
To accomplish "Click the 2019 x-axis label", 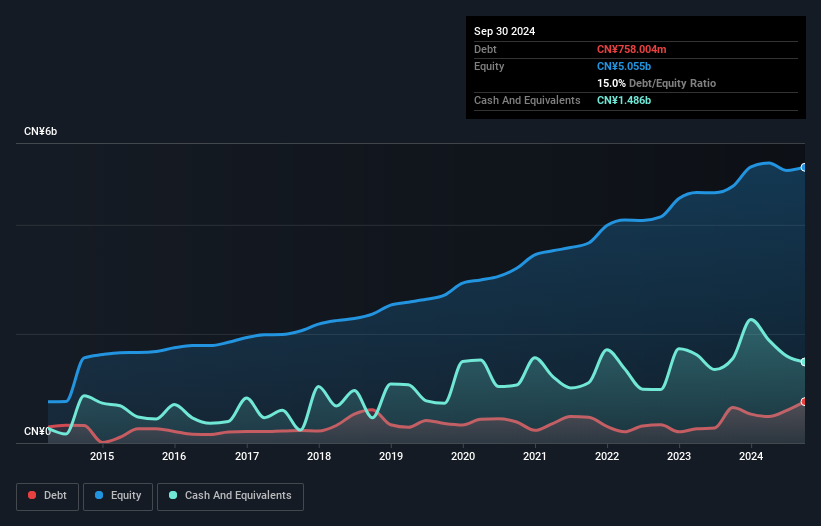I will pyautogui.click(x=391, y=456).
